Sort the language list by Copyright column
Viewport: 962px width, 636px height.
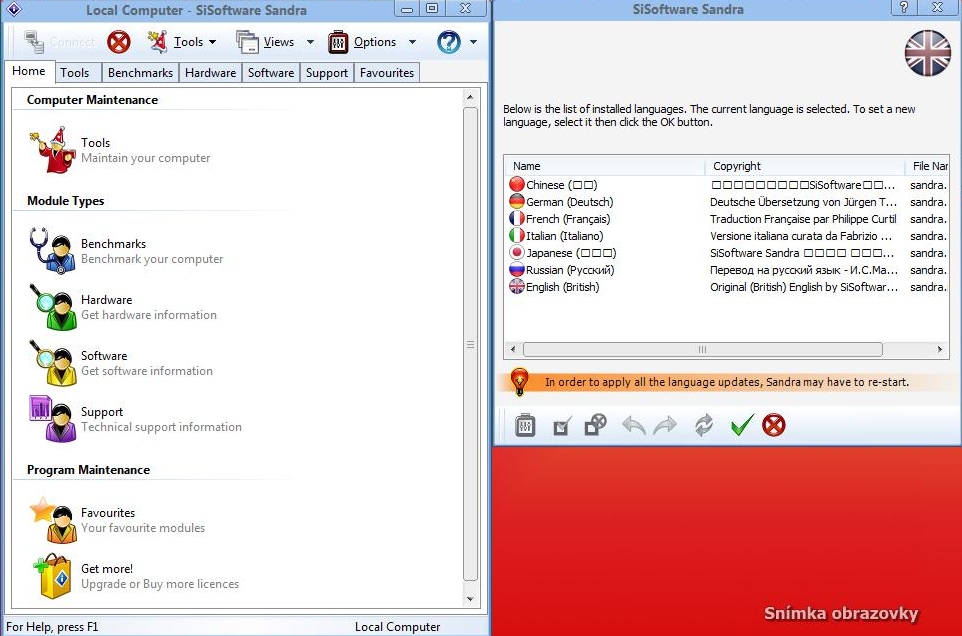[805, 166]
